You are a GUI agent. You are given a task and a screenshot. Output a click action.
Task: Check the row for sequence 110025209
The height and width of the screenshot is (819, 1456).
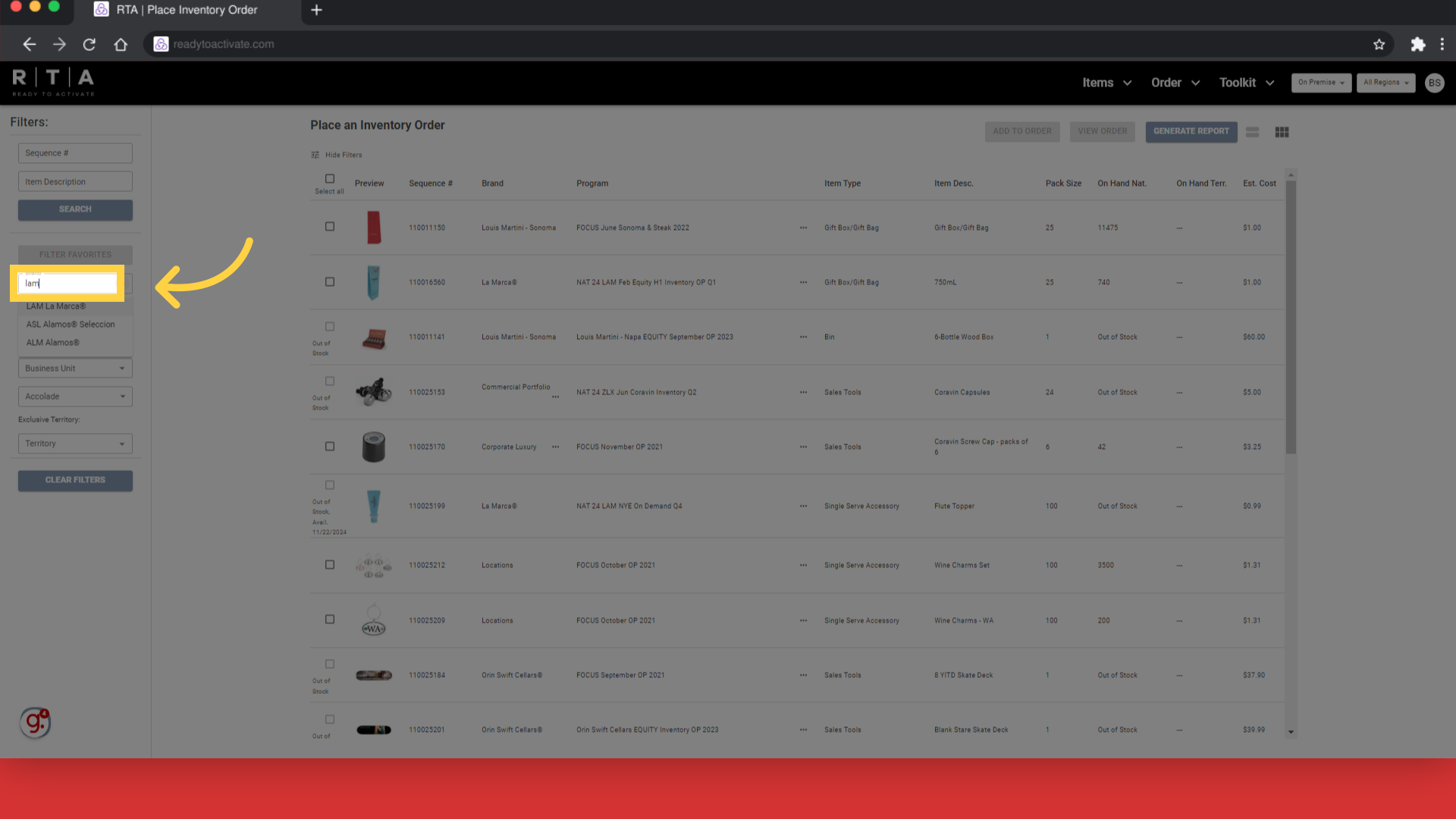(x=330, y=620)
